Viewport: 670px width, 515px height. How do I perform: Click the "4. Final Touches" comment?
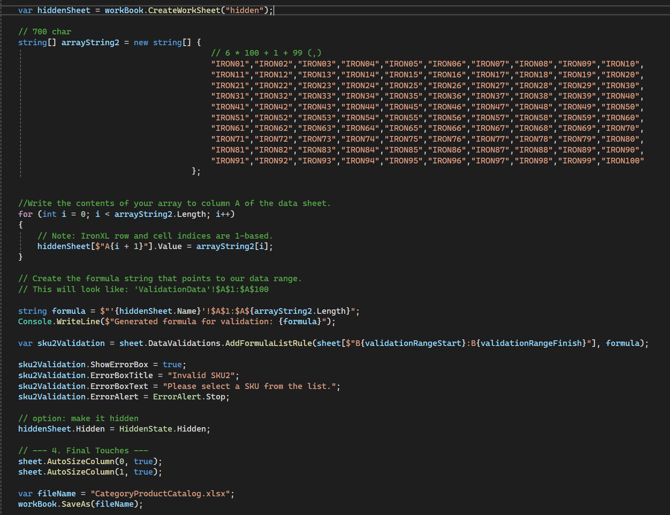pyautogui.click(x=83, y=451)
